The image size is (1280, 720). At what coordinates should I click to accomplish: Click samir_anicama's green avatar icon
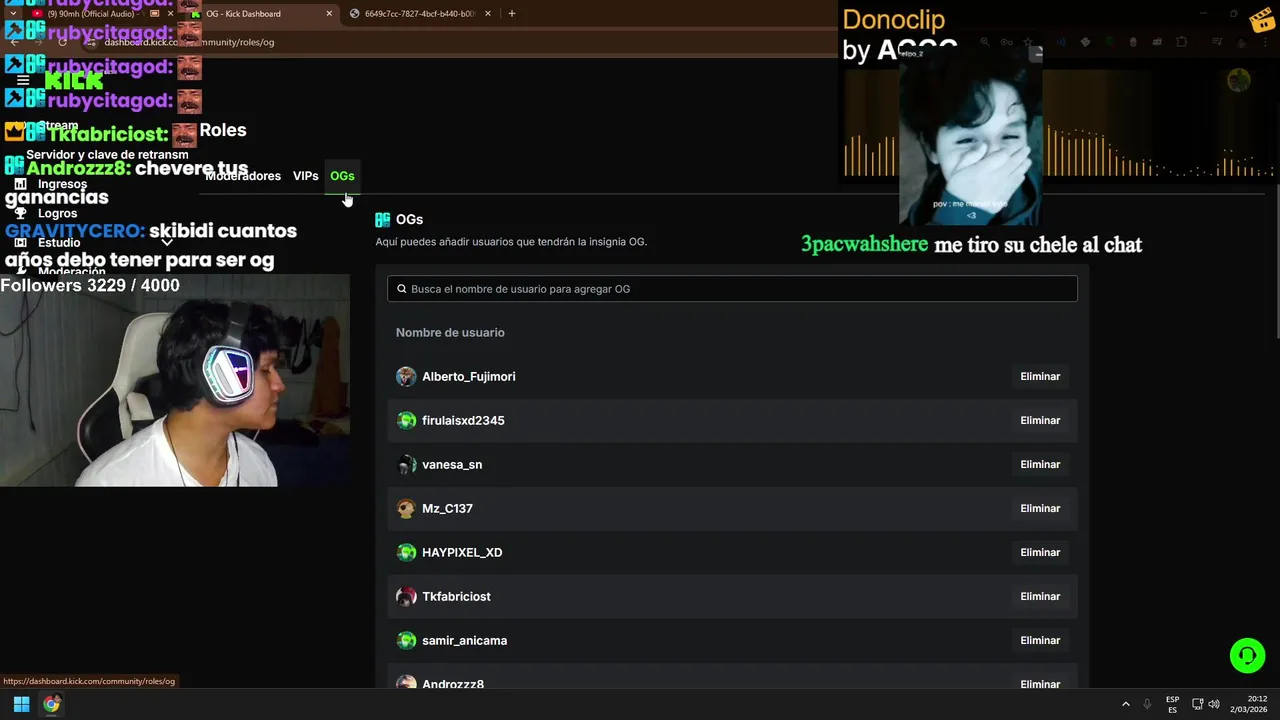point(406,640)
